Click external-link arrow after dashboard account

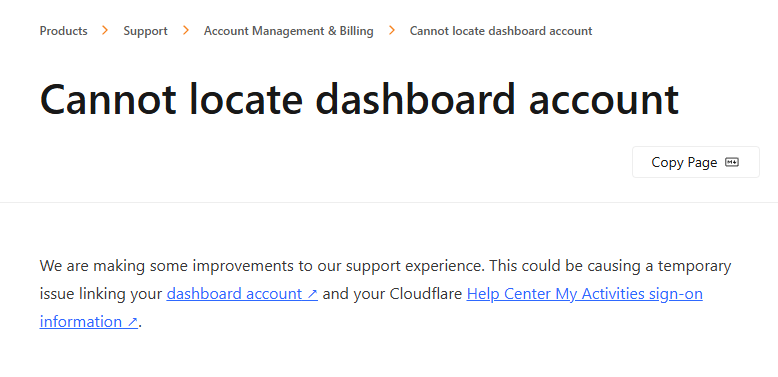(x=312, y=294)
